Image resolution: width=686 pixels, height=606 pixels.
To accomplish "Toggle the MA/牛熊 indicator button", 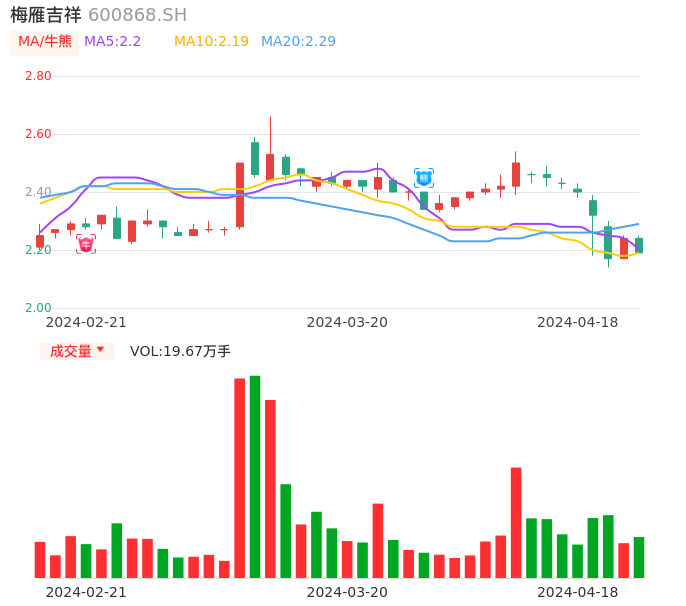I will [45, 42].
